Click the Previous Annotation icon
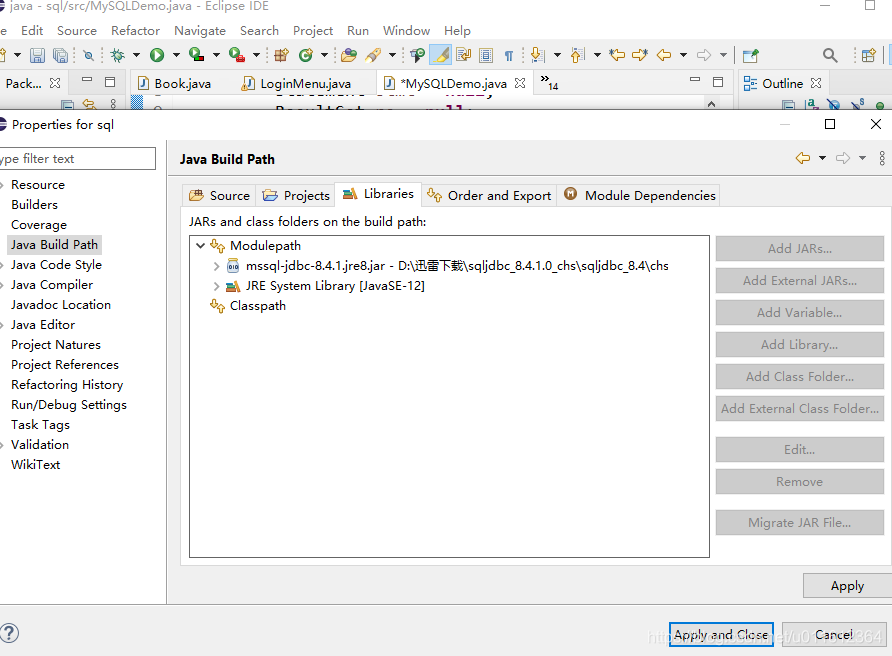The image size is (892, 656). tap(577, 55)
